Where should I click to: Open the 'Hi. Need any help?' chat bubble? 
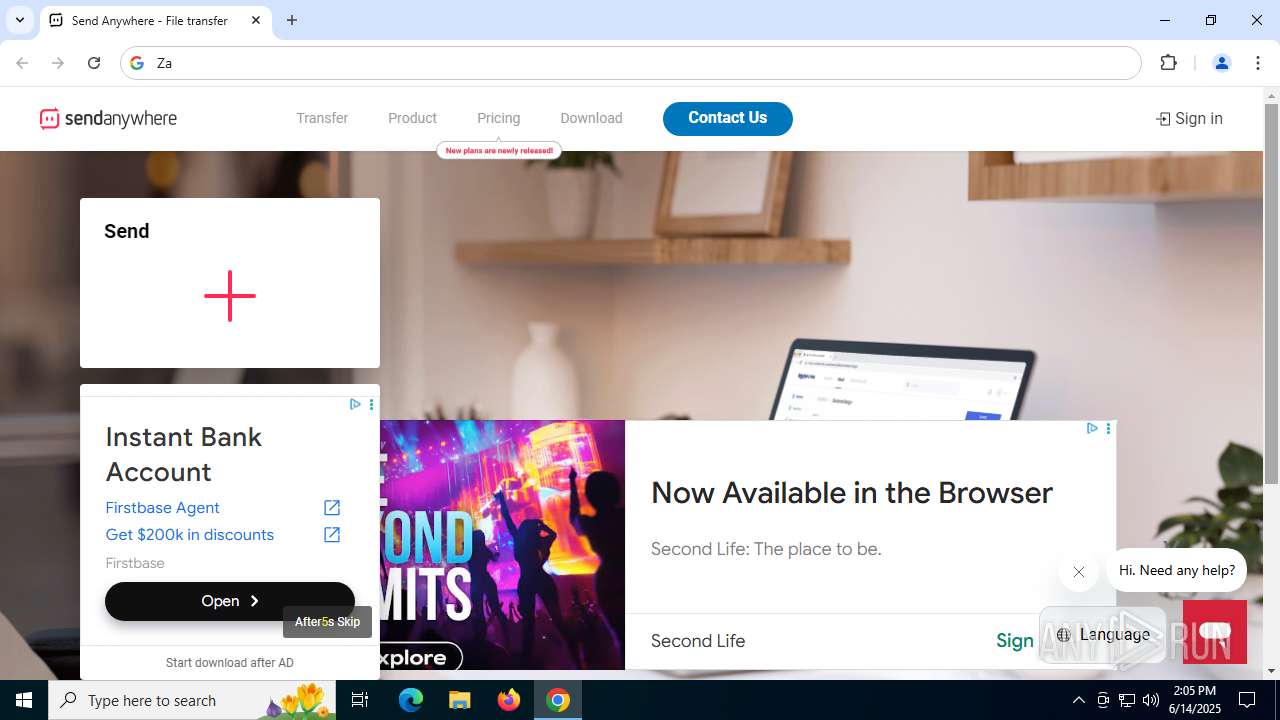coord(1177,570)
